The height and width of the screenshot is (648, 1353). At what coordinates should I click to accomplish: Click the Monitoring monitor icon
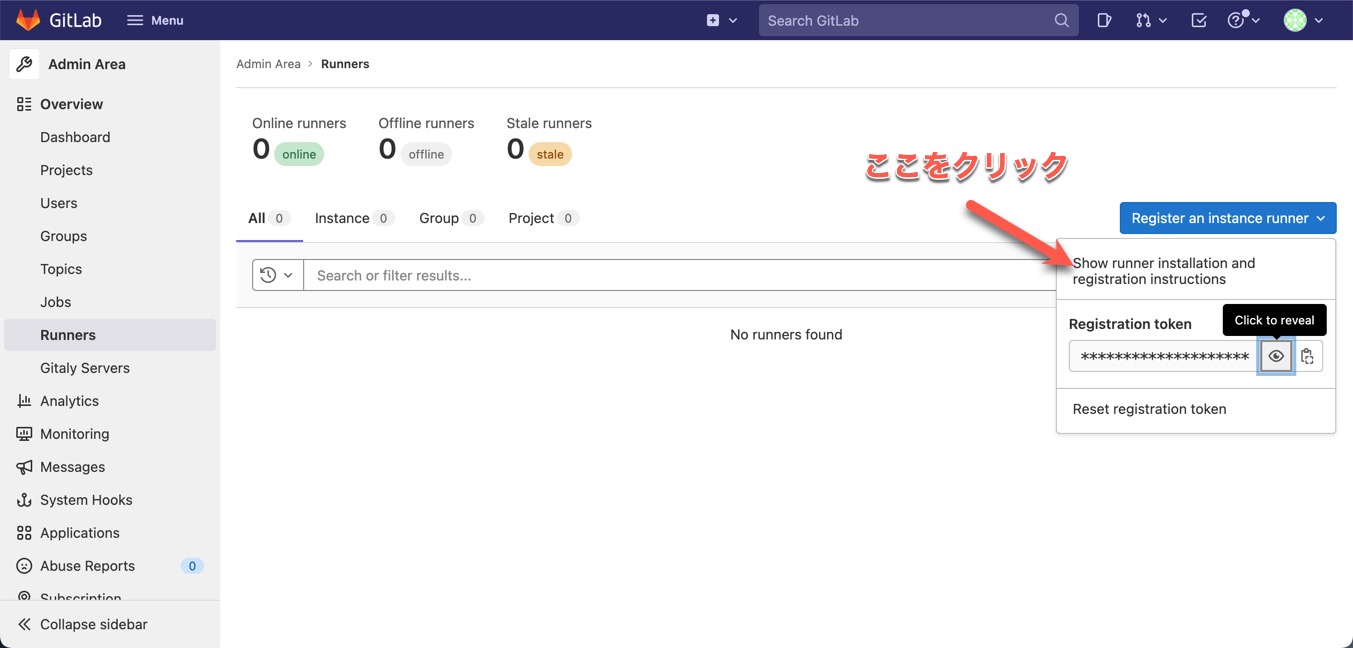point(24,434)
